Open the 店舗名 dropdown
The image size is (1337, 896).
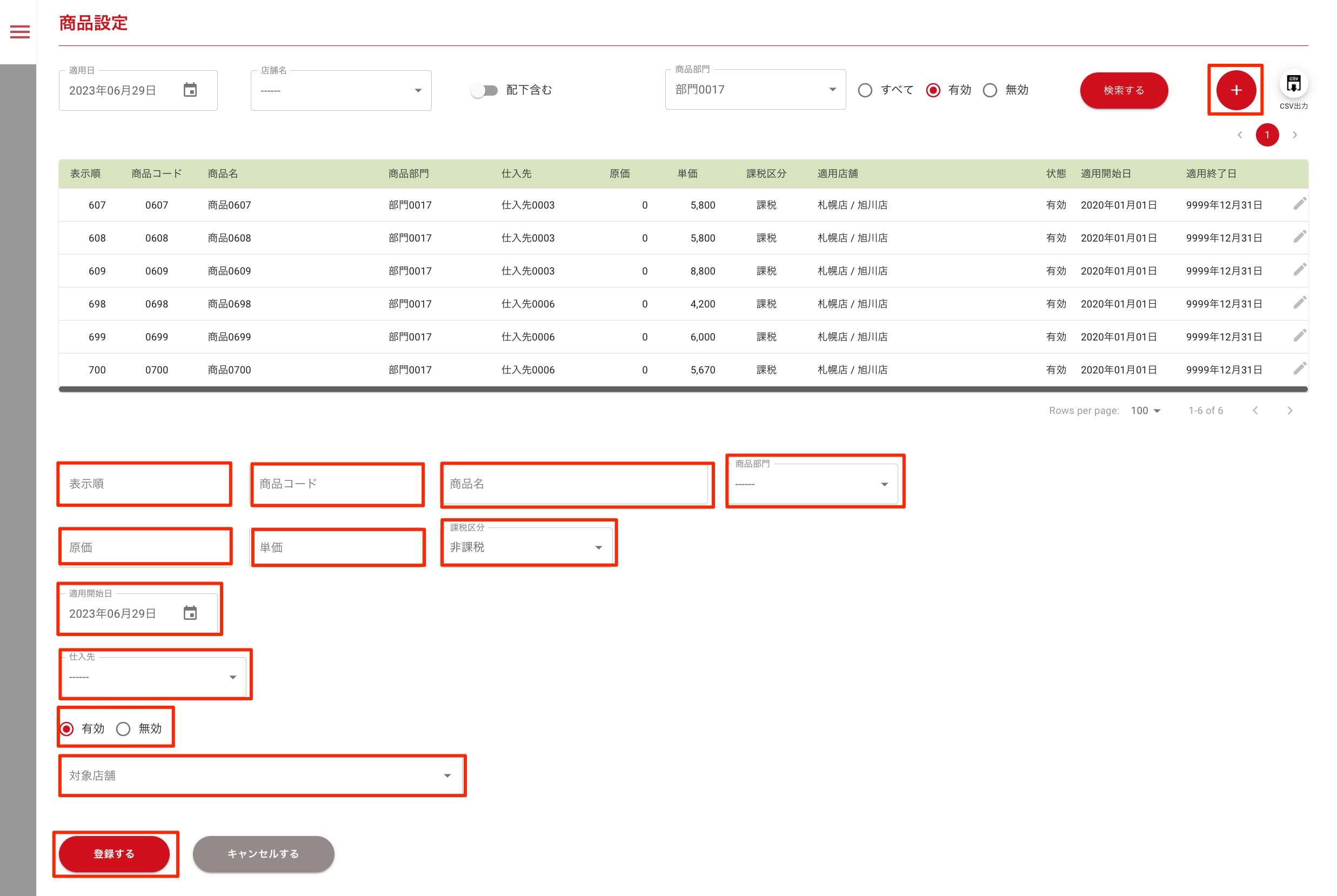pyautogui.click(x=341, y=90)
